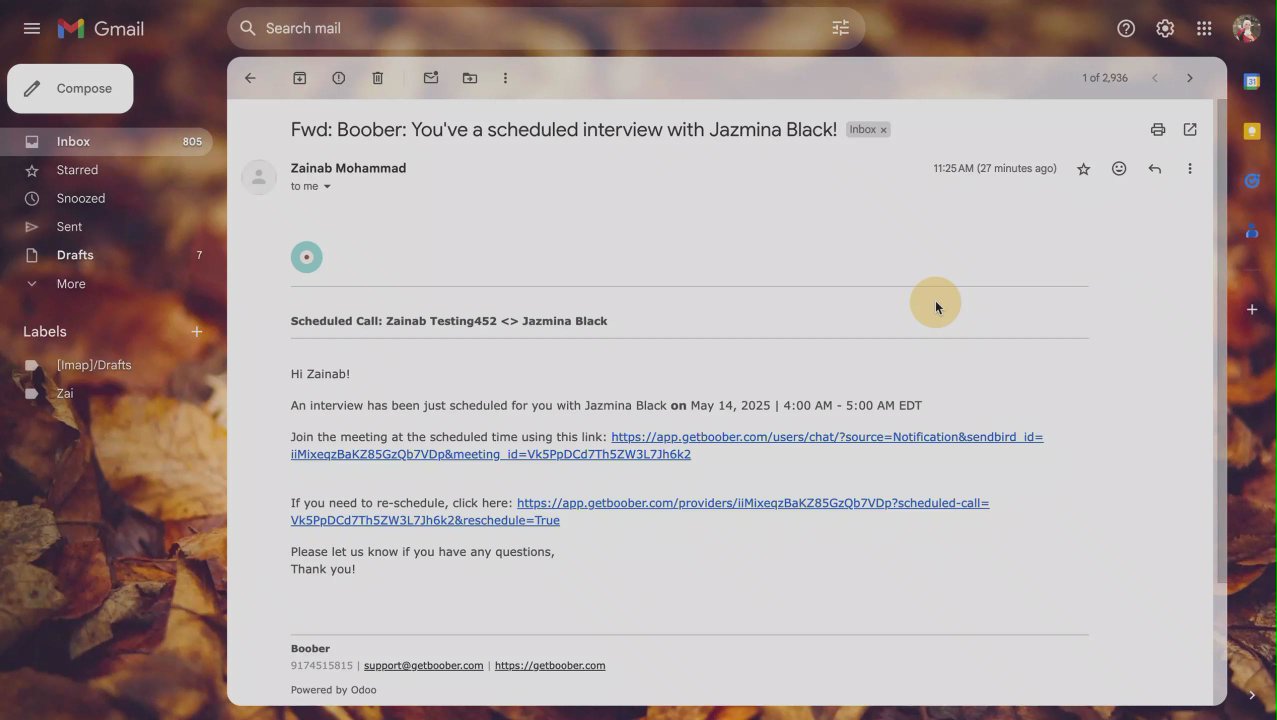
Task: Reply to Zainab Mohammad
Action: click(x=1155, y=169)
